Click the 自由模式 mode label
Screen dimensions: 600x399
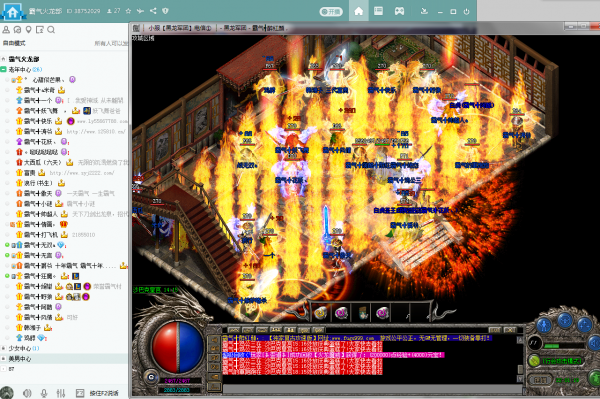pyautogui.click(x=14, y=43)
